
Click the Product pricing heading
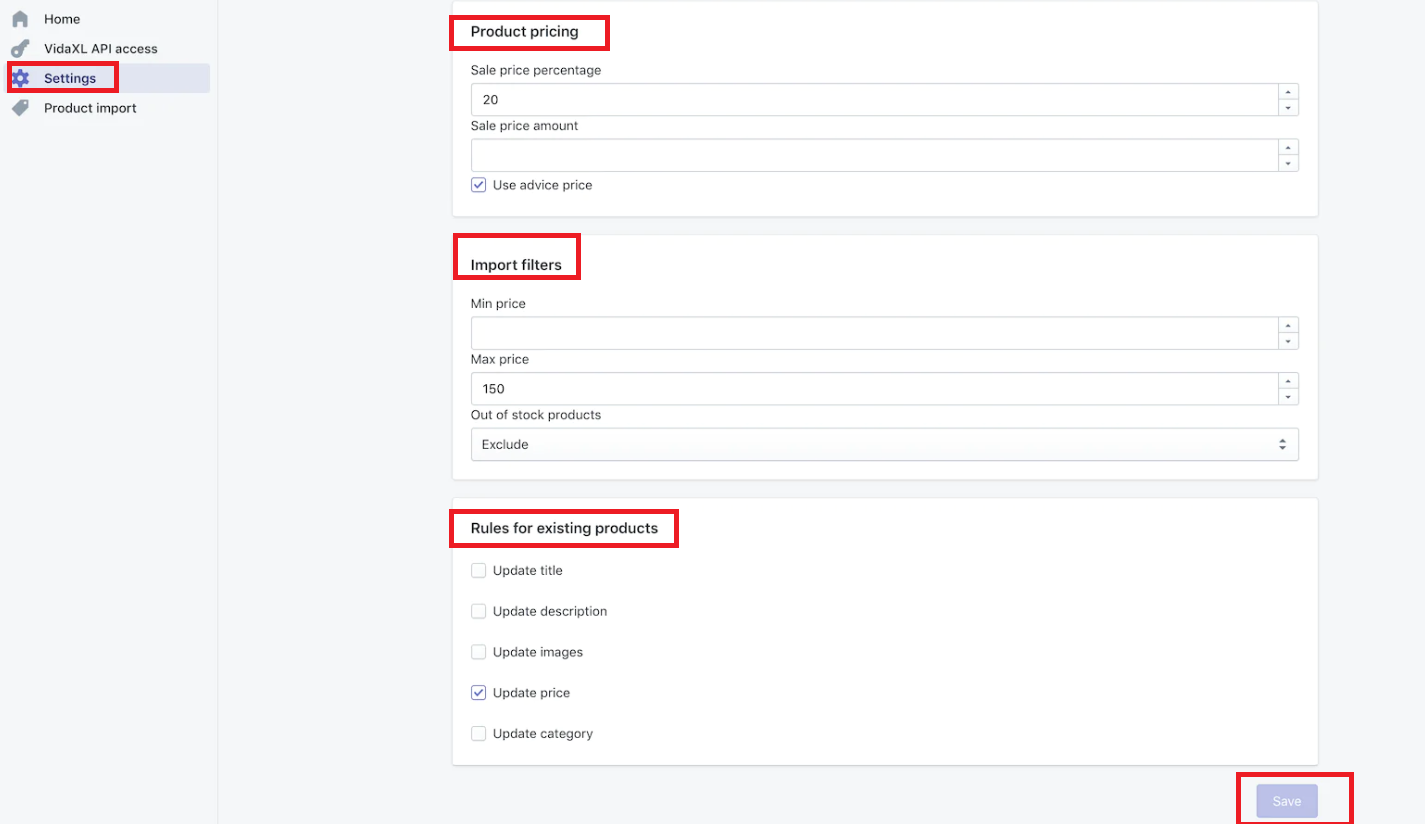tap(525, 32)
